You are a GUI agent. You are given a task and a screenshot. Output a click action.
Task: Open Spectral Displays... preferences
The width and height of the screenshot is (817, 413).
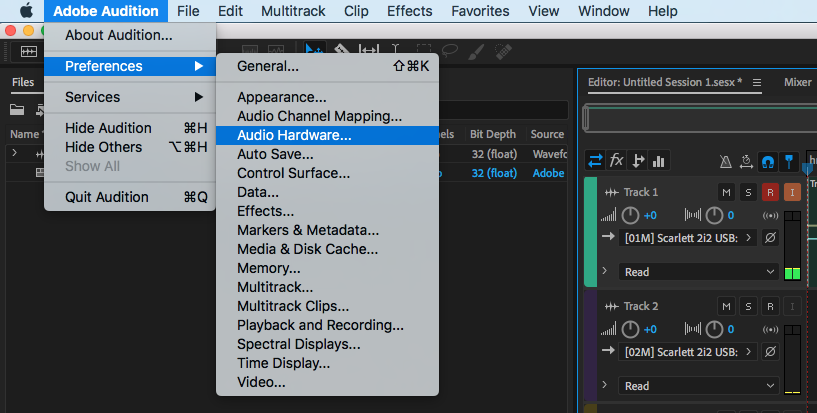pyautogui.click(x=327, y=344)
